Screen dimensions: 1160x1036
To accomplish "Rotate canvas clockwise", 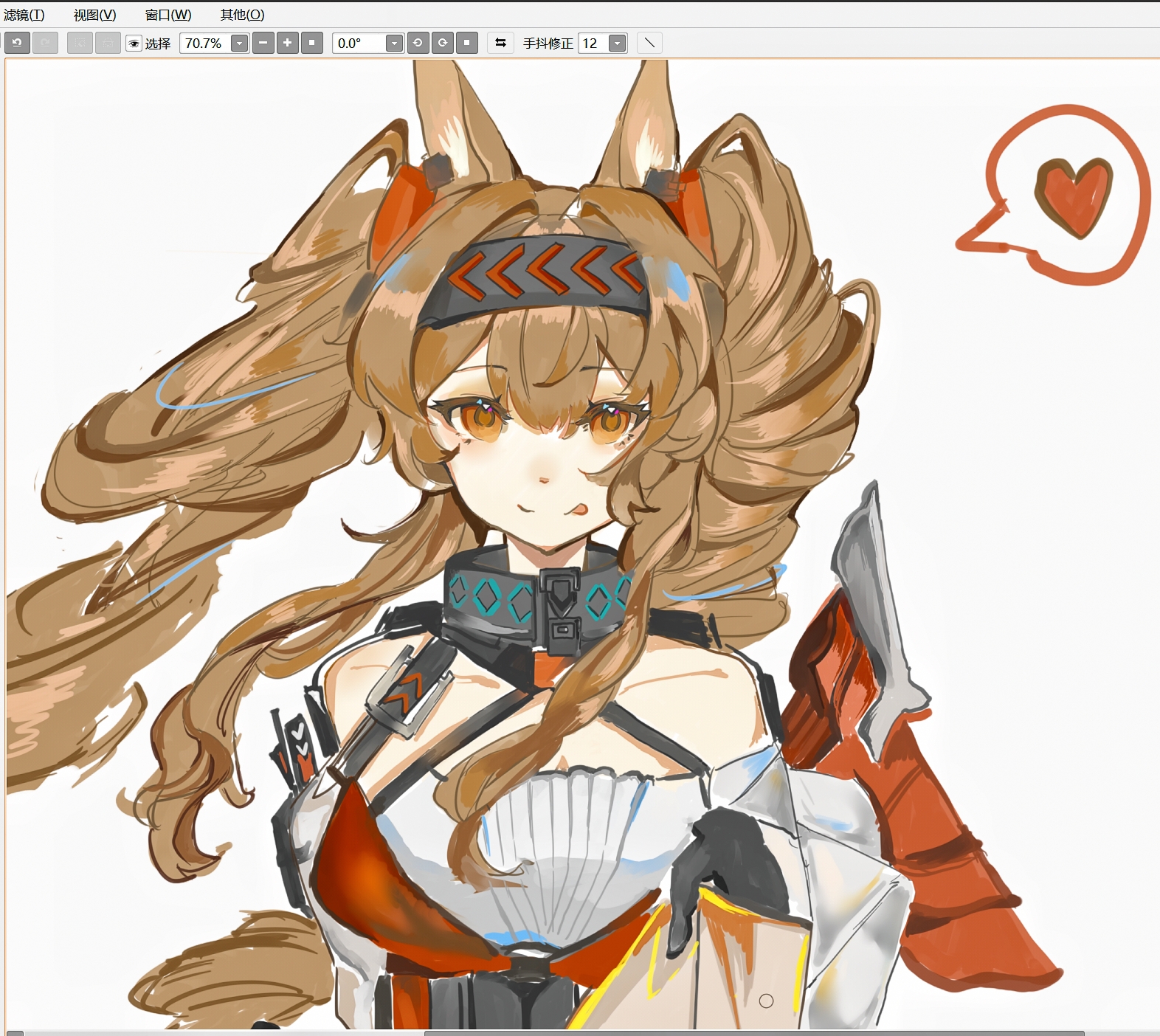I will 443,43.
